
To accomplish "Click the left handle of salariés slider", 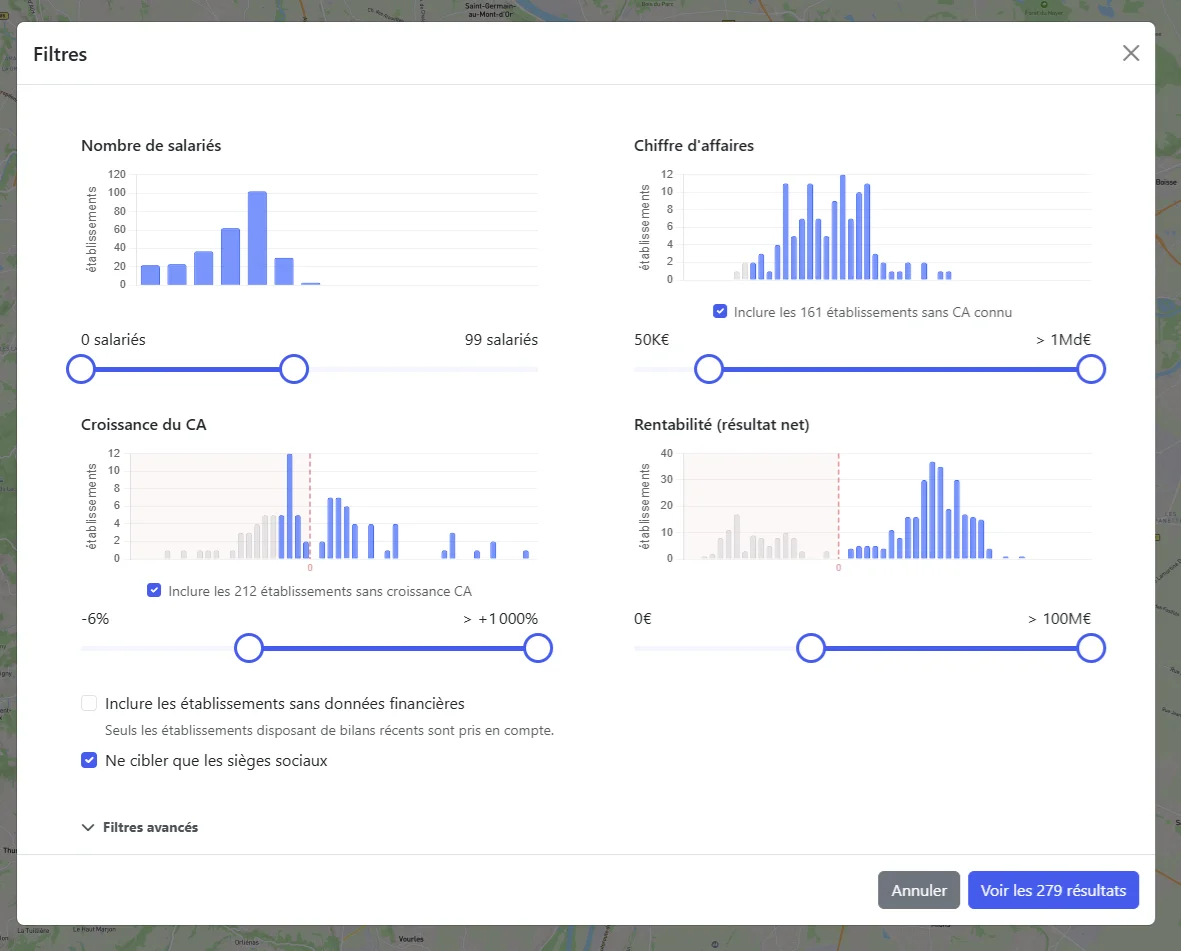I will point(80,369).
